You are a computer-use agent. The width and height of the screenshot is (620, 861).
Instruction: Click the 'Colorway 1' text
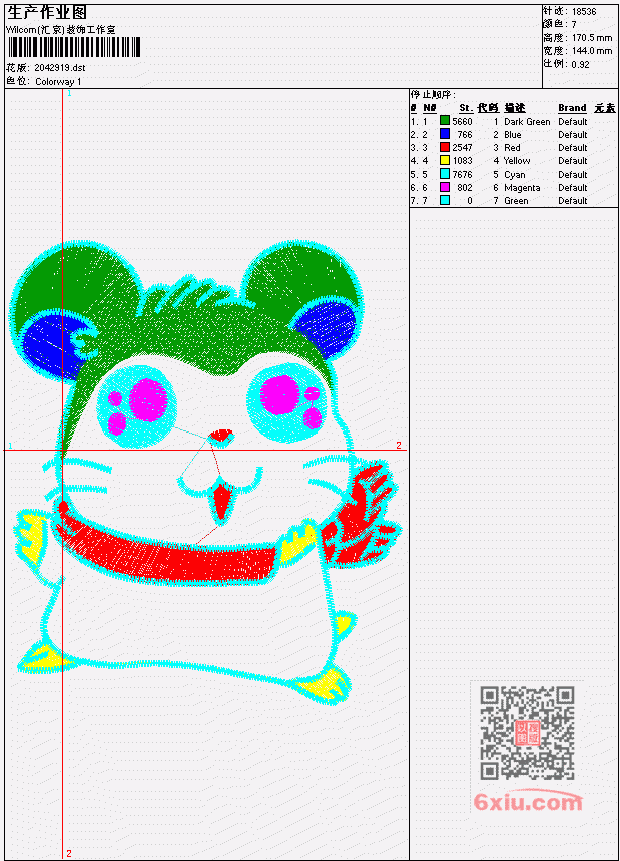tap(58, 81)
